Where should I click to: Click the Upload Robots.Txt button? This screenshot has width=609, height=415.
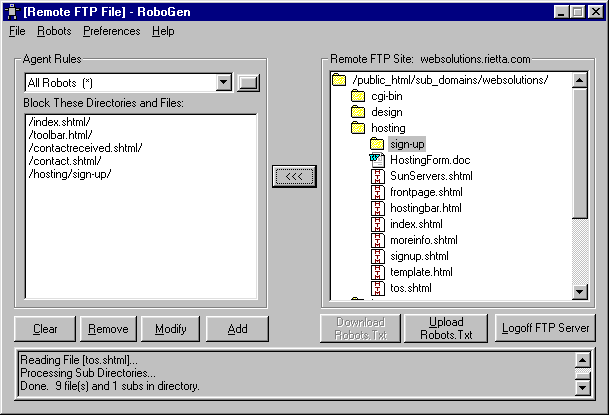446,328
